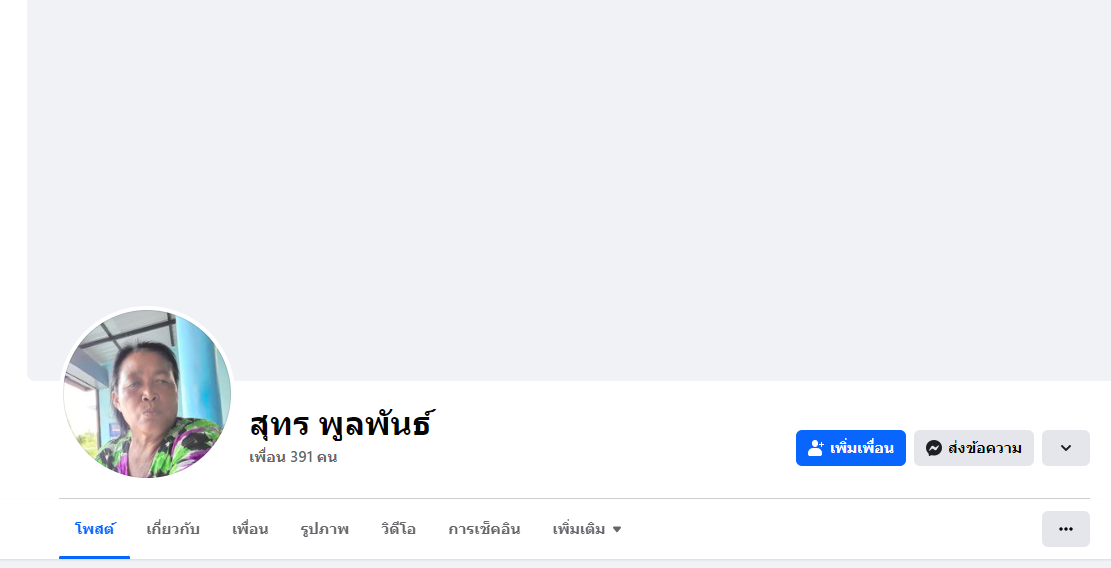This screenshot has width=1111, height=568.
Task: Click the blank white space right of เพิ่มเติม
Action: 830,529
